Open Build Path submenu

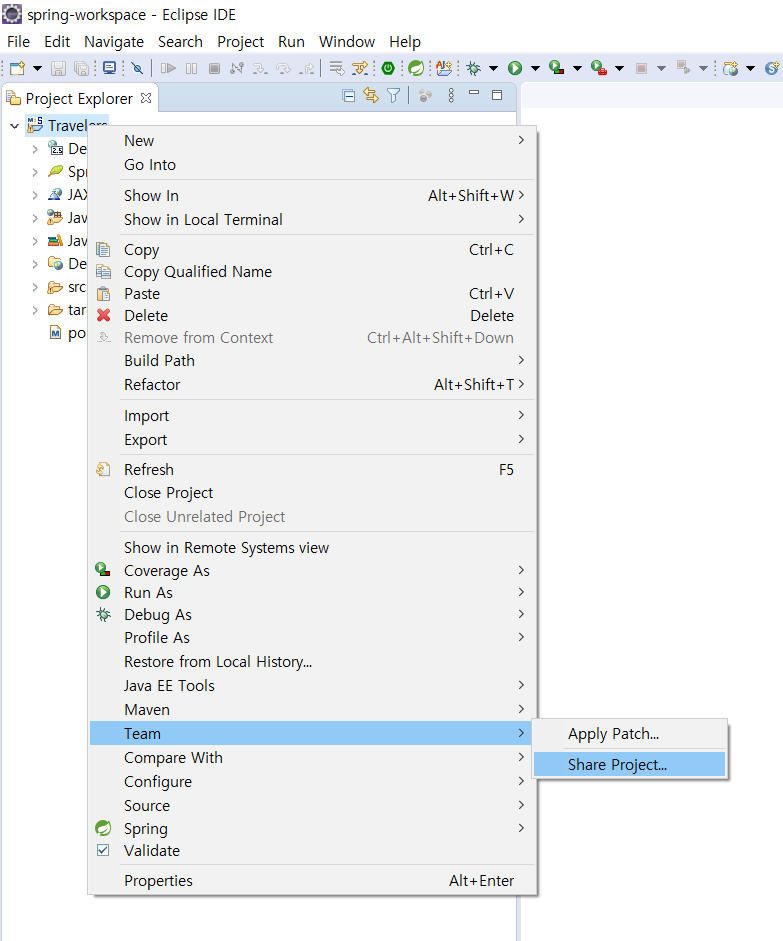tap(312, 361)
